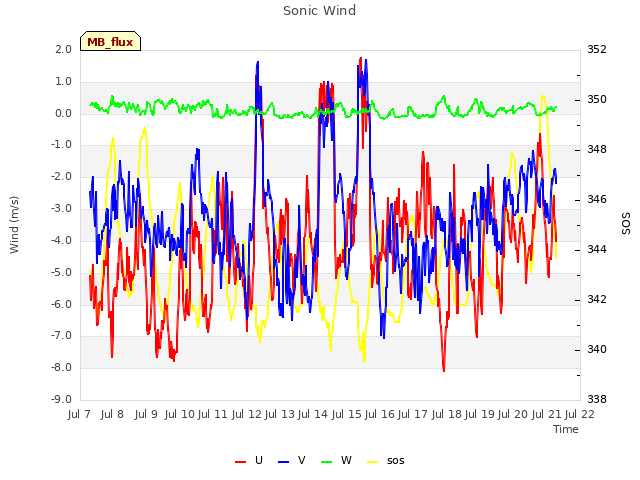This screenshot has height=480, width=640.
Task: Click the Sonic Wind chart title
Action: 319,10
